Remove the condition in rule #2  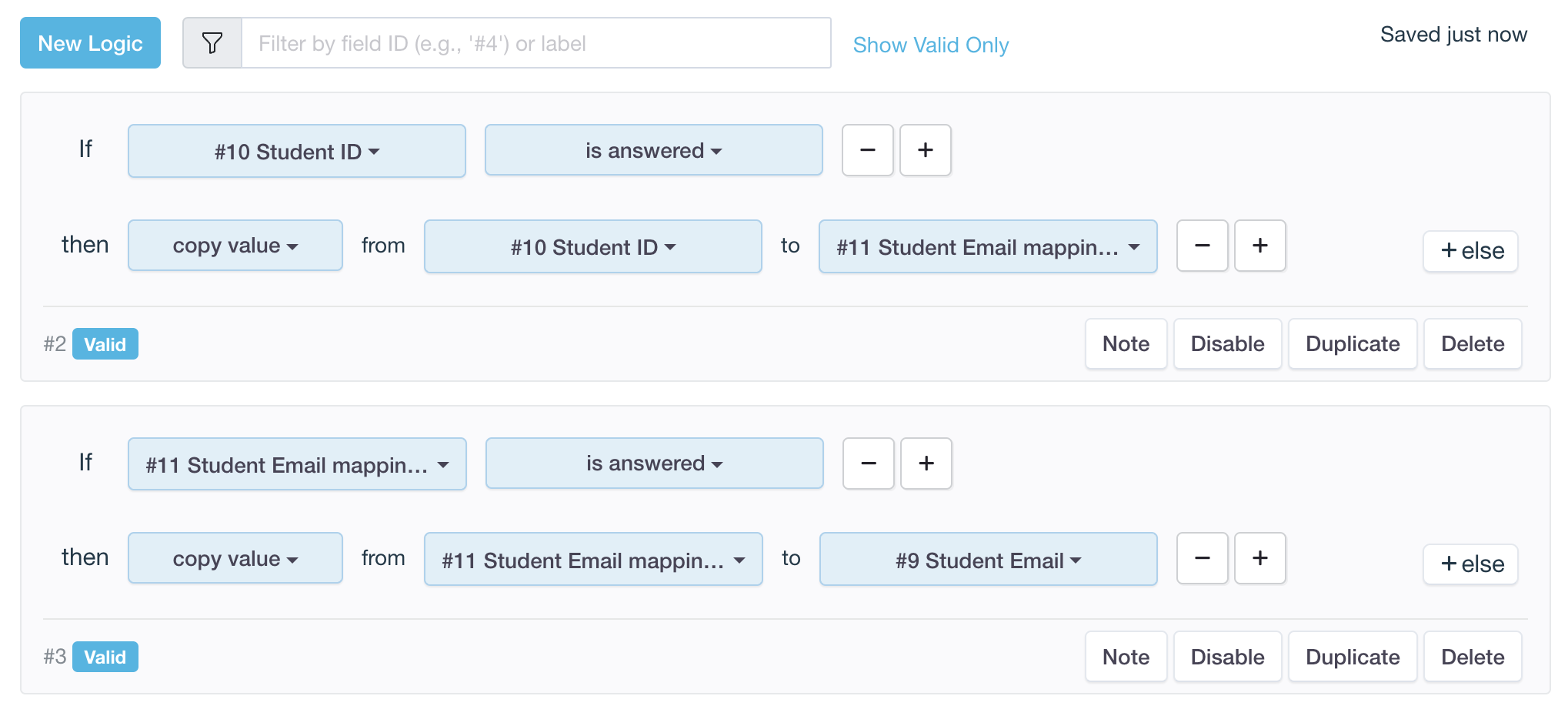[x=867, y=150]
